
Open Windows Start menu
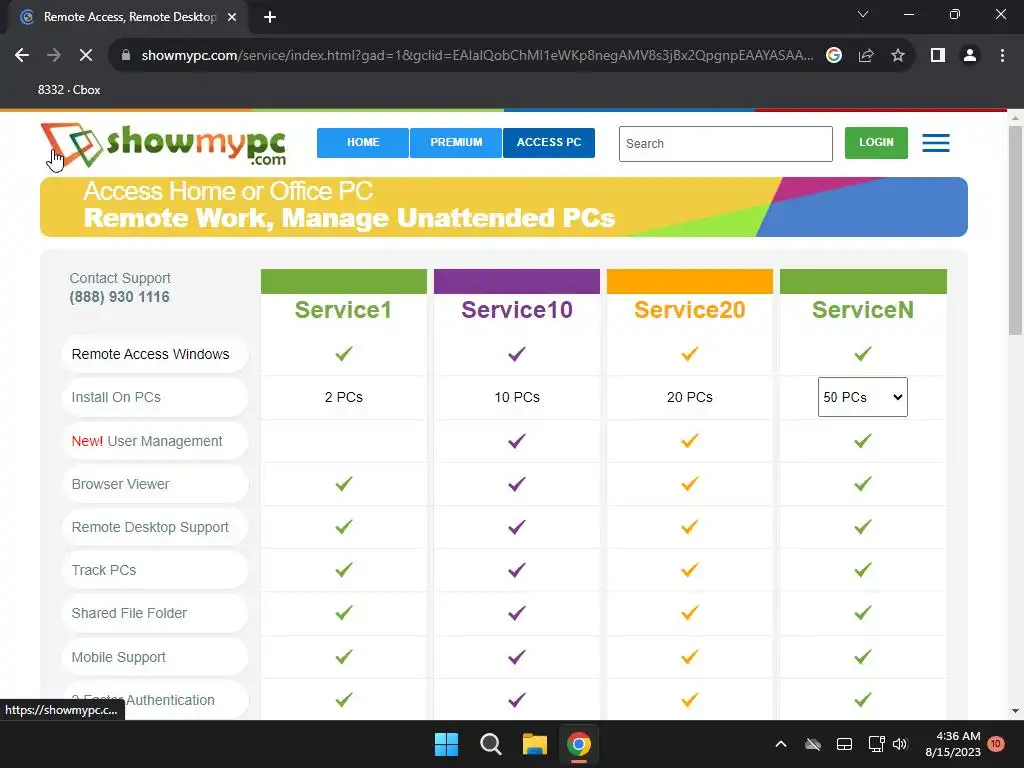447,744
